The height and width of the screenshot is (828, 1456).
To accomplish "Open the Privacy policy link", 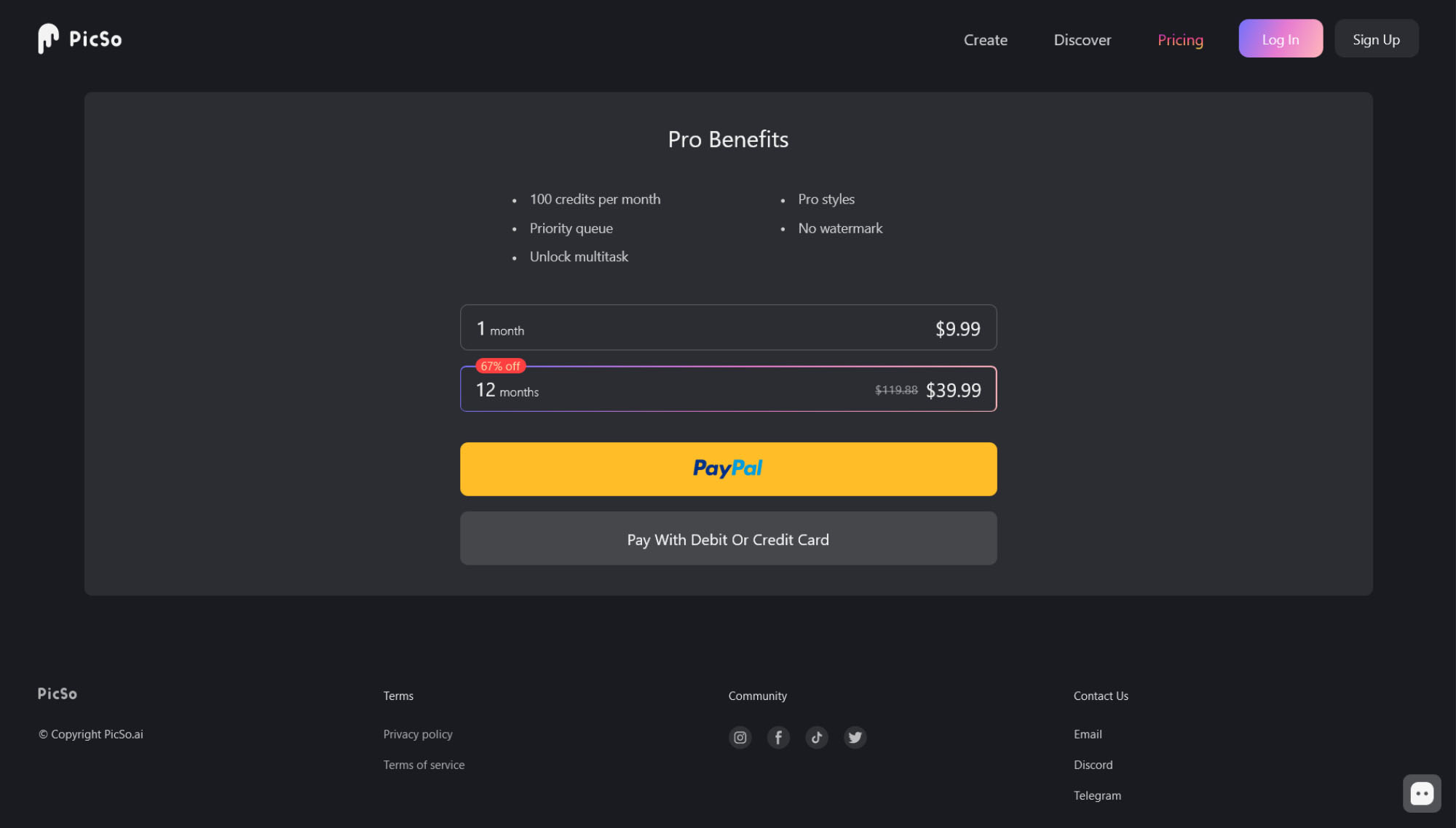I will pyautogui.click(x=417, y=733).
